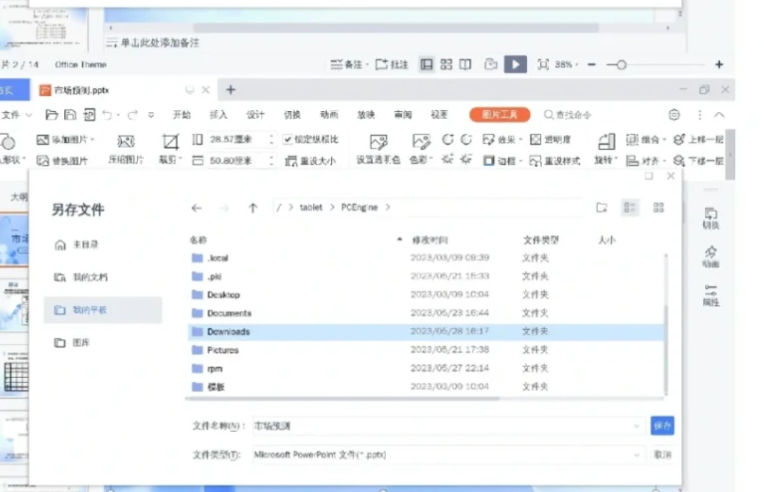This screenshot has width=764, height=492.
Task: Click the compress picture (压缩图片) icon
Action: [126, 141]
